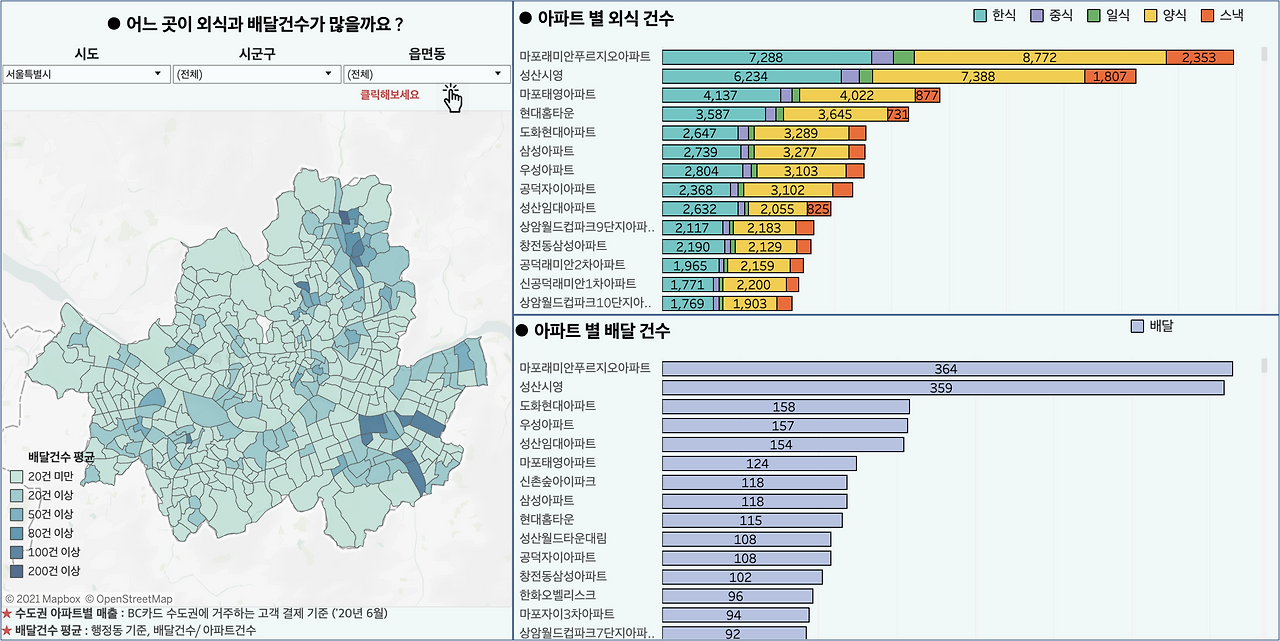
Task: Click 삼성아파트 label in 배달 chart
Action: click(547, 500)
